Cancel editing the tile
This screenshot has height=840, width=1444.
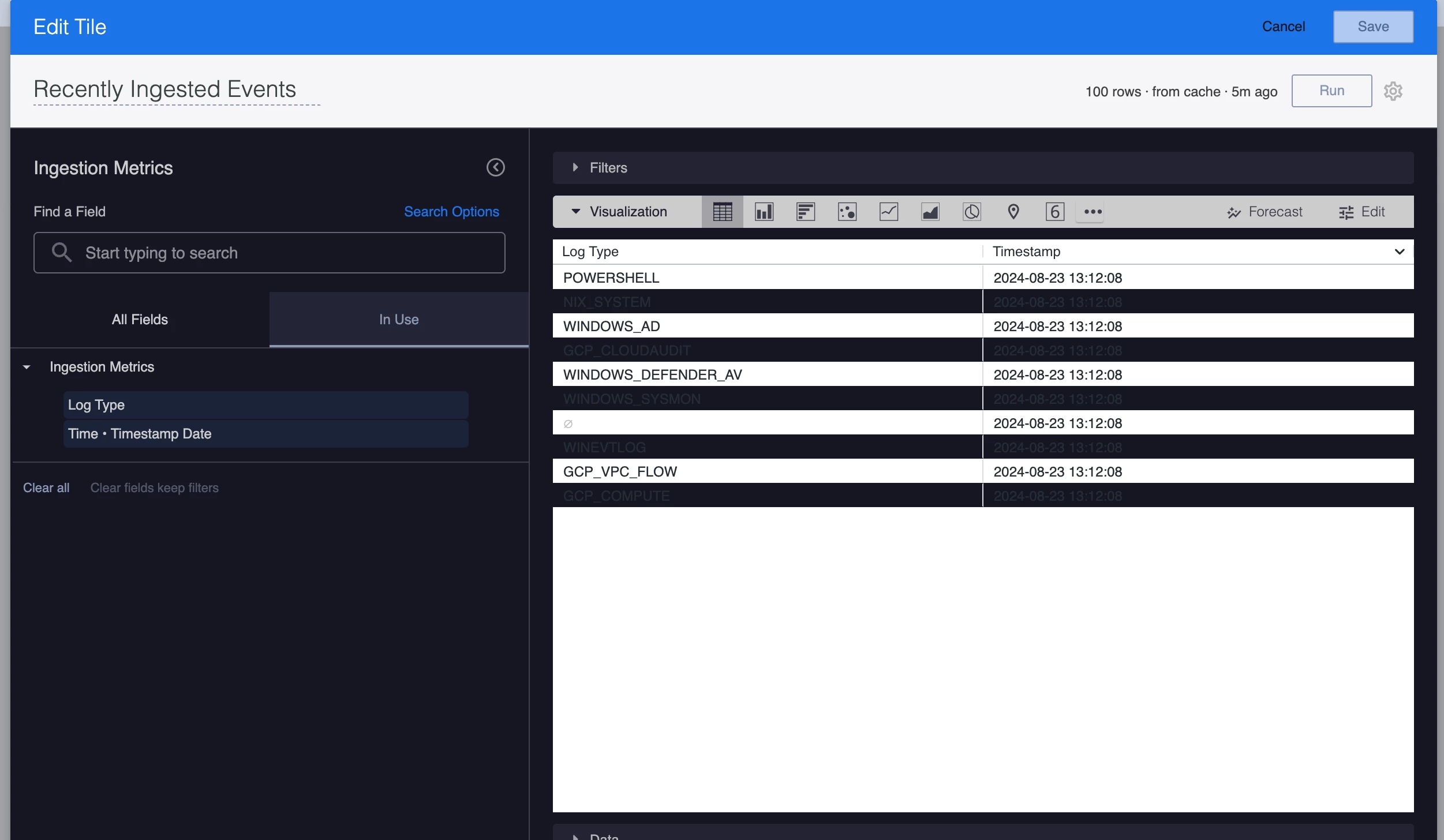point(1283,27)
